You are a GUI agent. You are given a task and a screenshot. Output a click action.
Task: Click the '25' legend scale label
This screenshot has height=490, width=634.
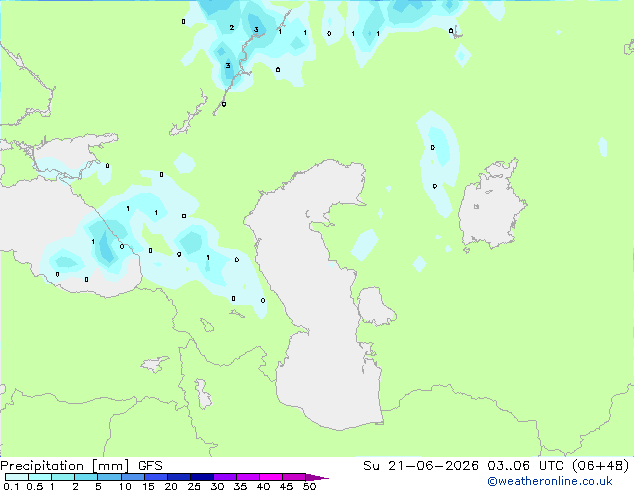click(x=194, y=486)
